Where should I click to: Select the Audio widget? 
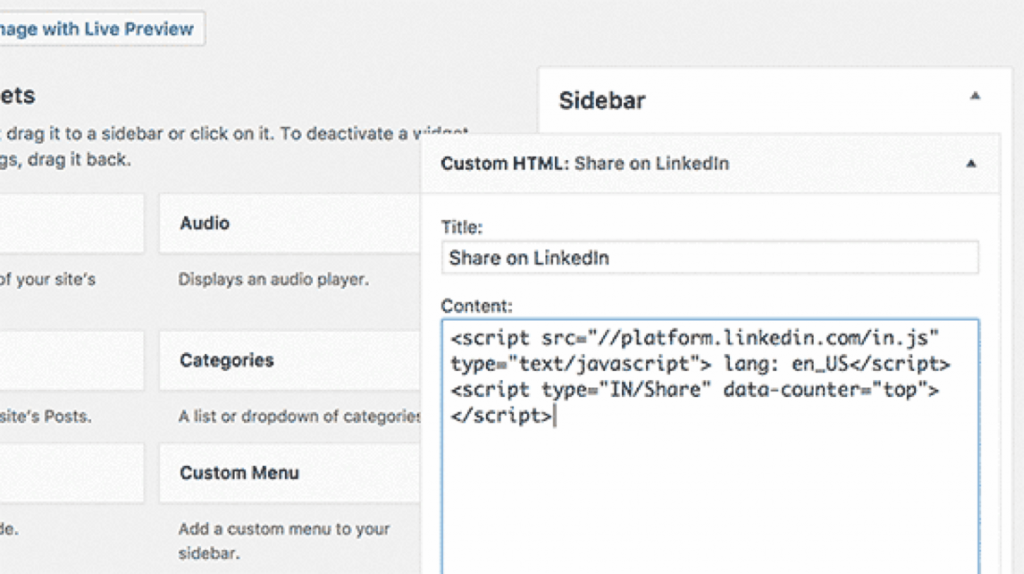(x=289, y=223)
